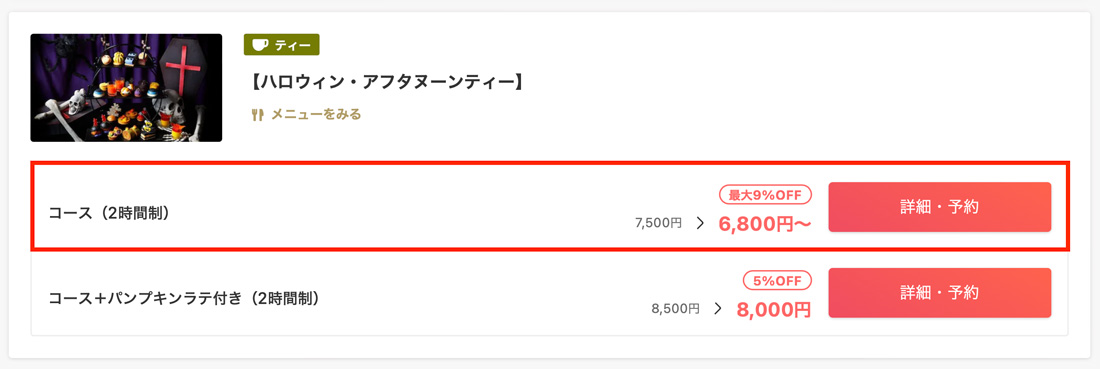Select the 6,800円〜 discounted price

click(x=765, y=224)
